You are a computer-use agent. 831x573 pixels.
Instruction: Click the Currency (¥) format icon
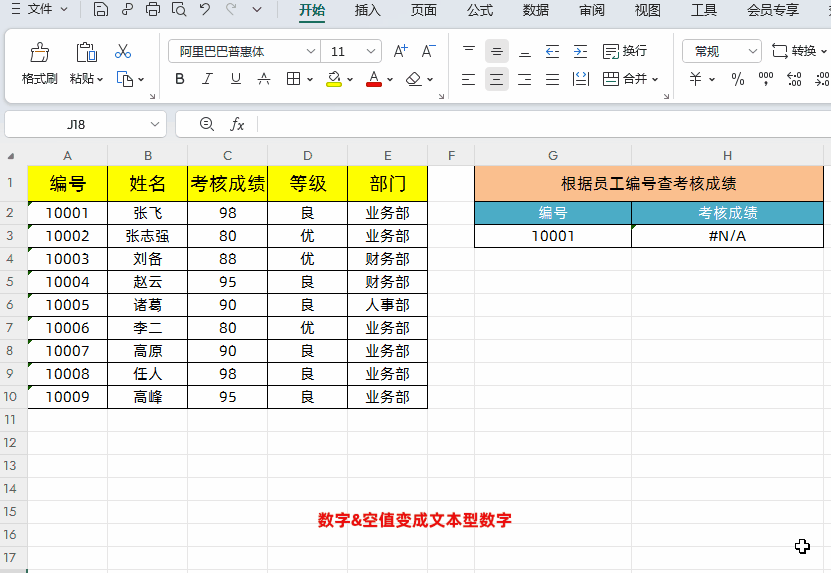tap(695, 79)
